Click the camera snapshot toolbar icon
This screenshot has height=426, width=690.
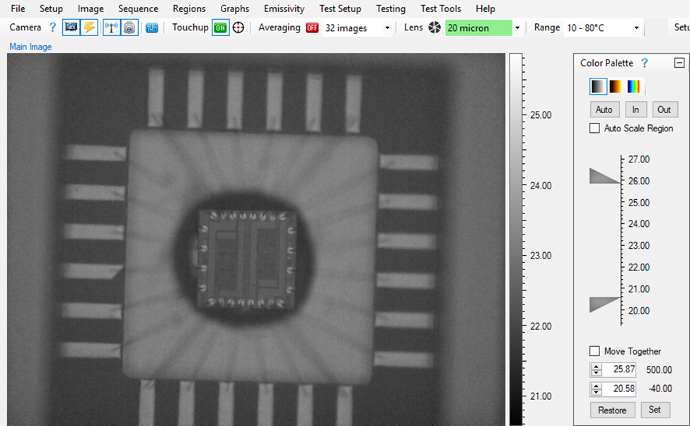tap(130, 28)
